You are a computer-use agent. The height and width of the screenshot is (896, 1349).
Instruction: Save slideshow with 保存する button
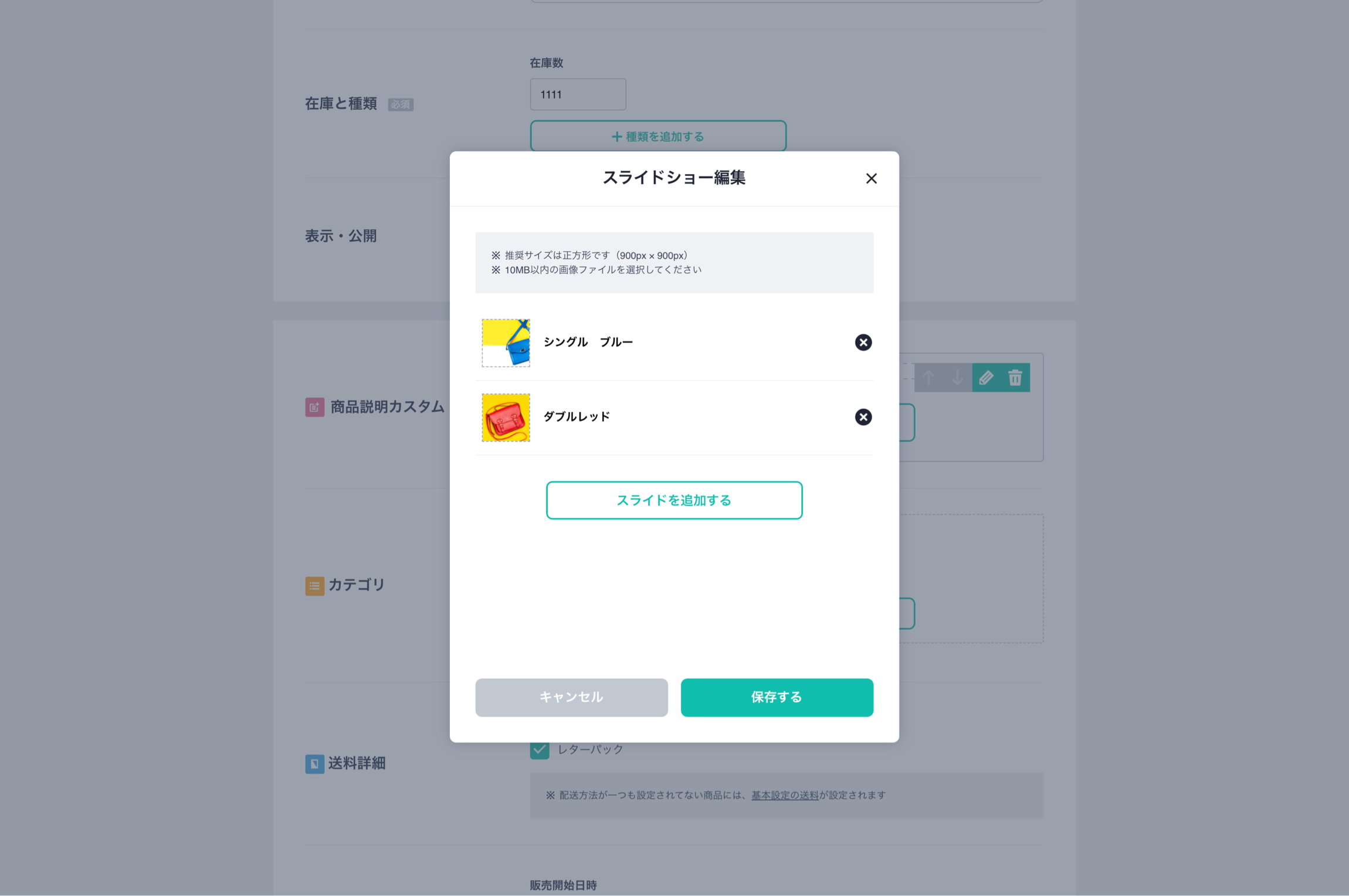pyautogui.click(x=777, y=697)
